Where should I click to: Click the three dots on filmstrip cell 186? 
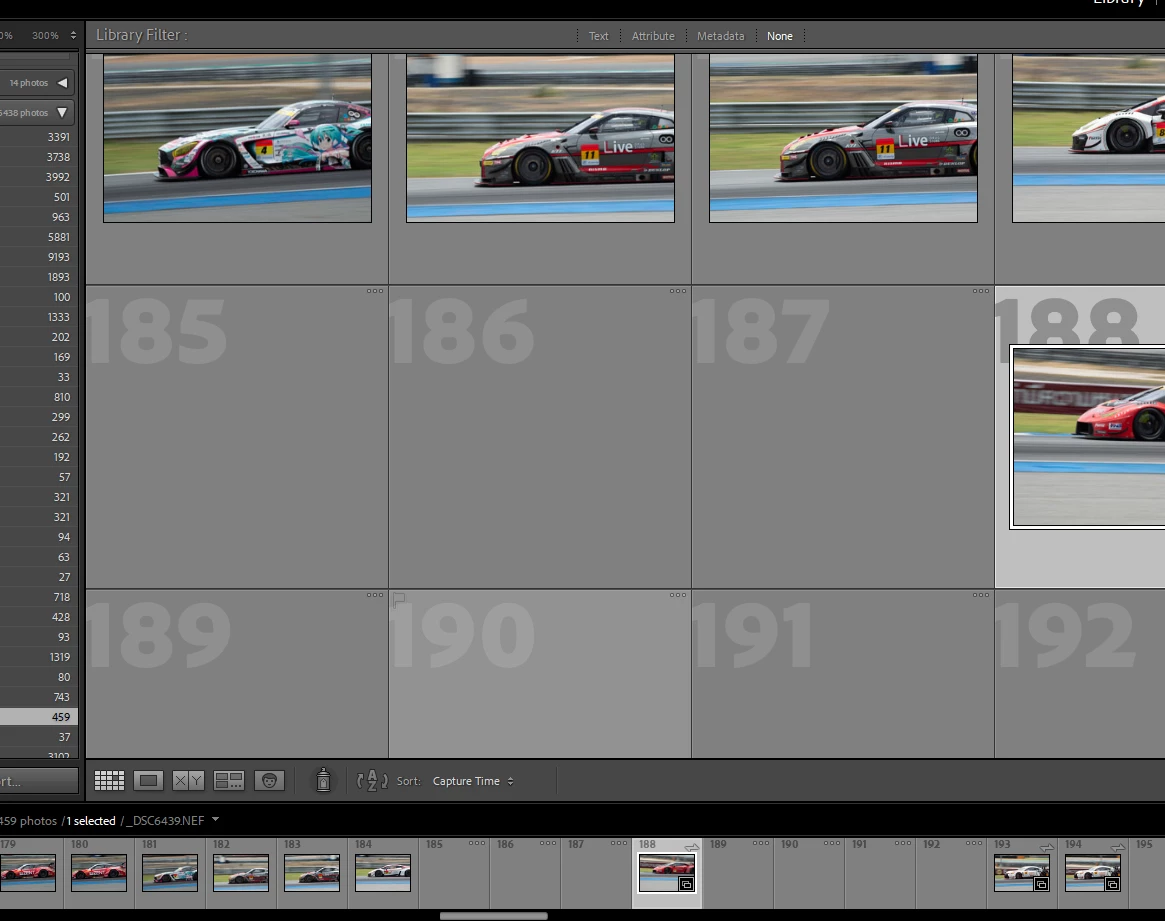tap(548, 843)
